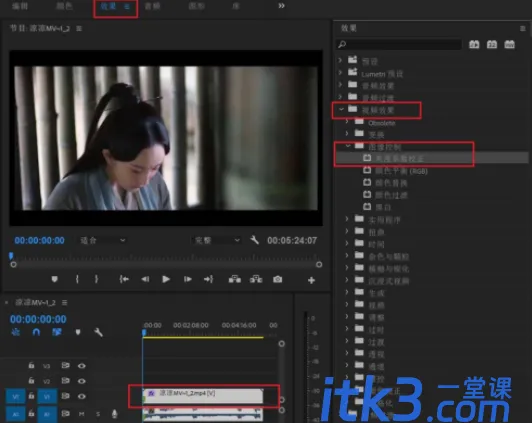Hide the V1 track with eye icon
Screen dimensions: 532x423
click(x=81, y=396)
